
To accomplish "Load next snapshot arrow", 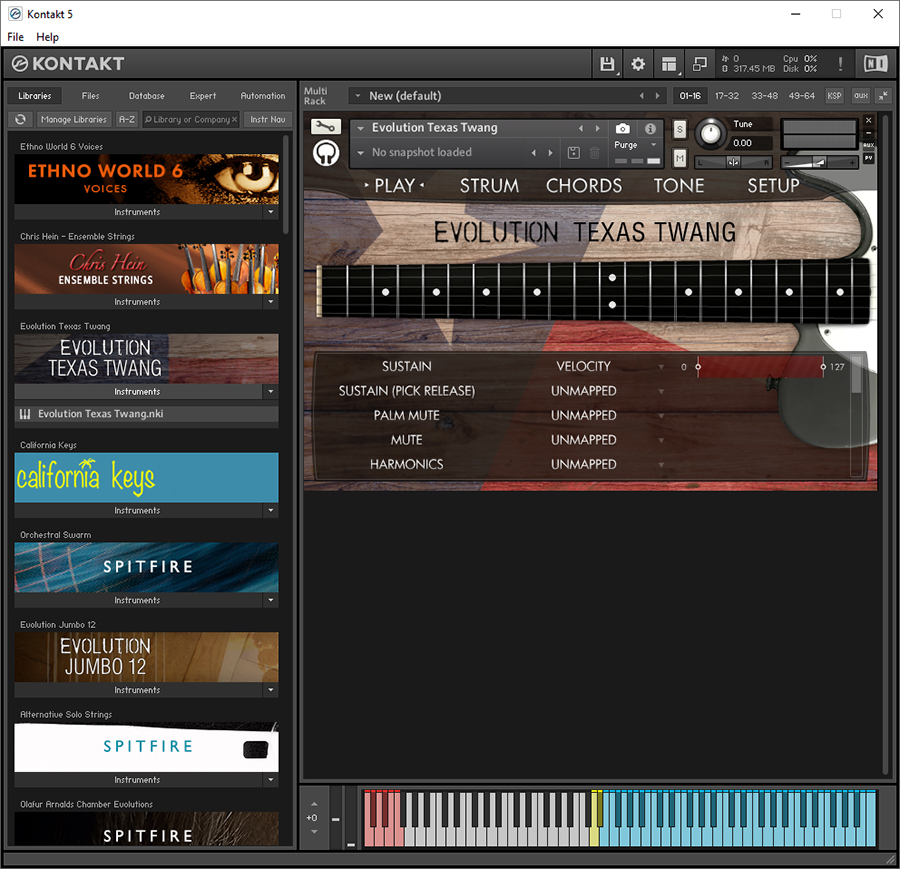I will (550, 153).
